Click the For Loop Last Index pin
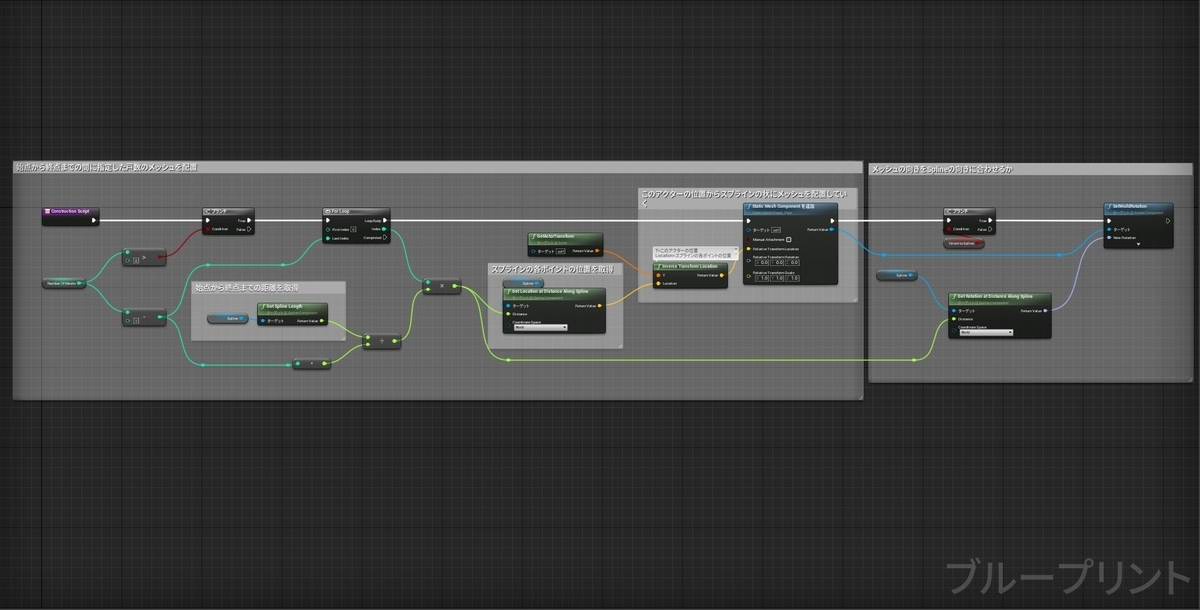 (x=328, y=238)
